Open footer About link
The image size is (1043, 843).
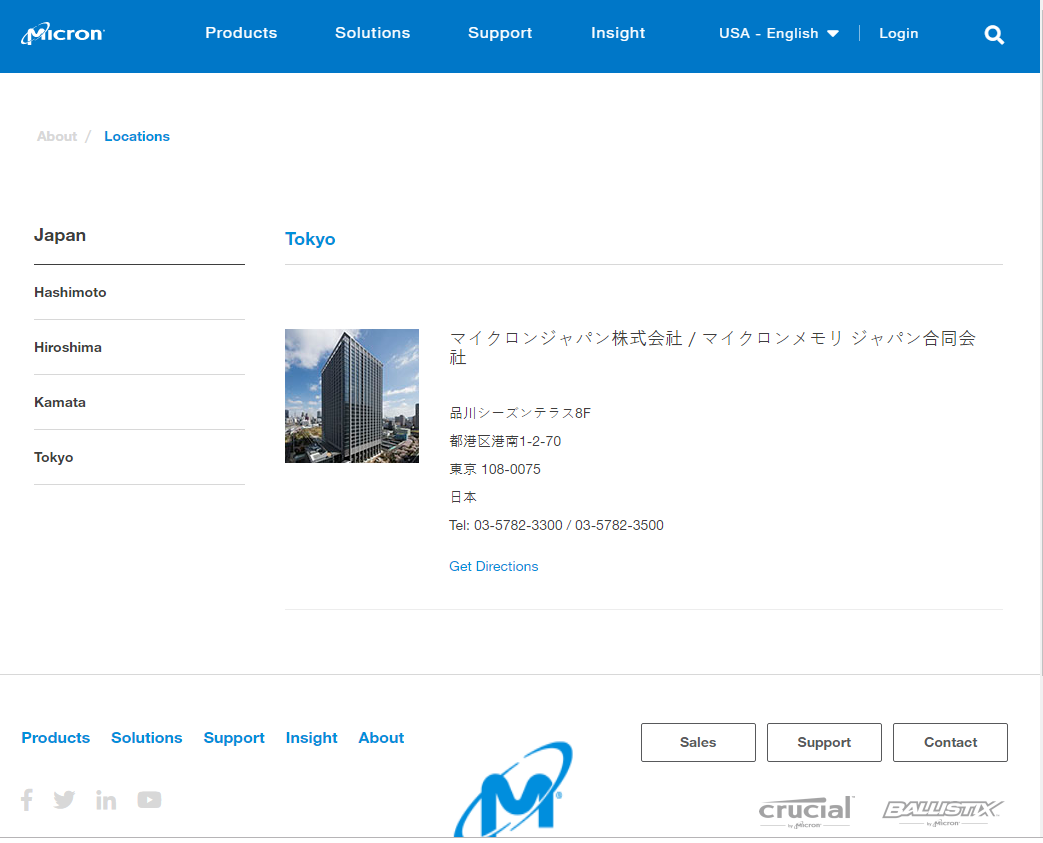(x=381, y=738)
